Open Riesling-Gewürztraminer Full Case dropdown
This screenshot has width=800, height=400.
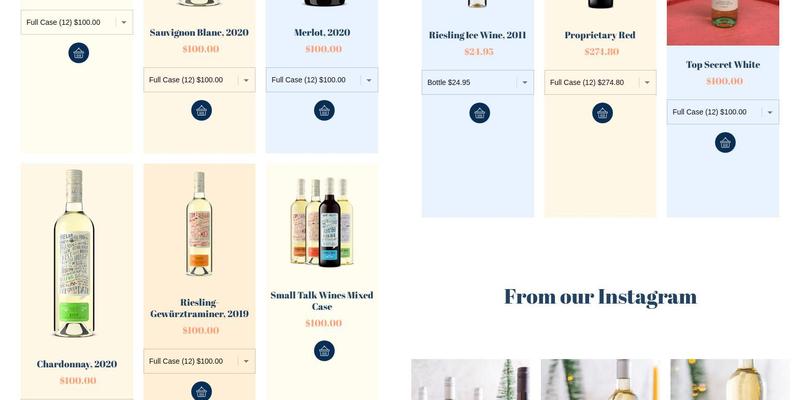199,361
